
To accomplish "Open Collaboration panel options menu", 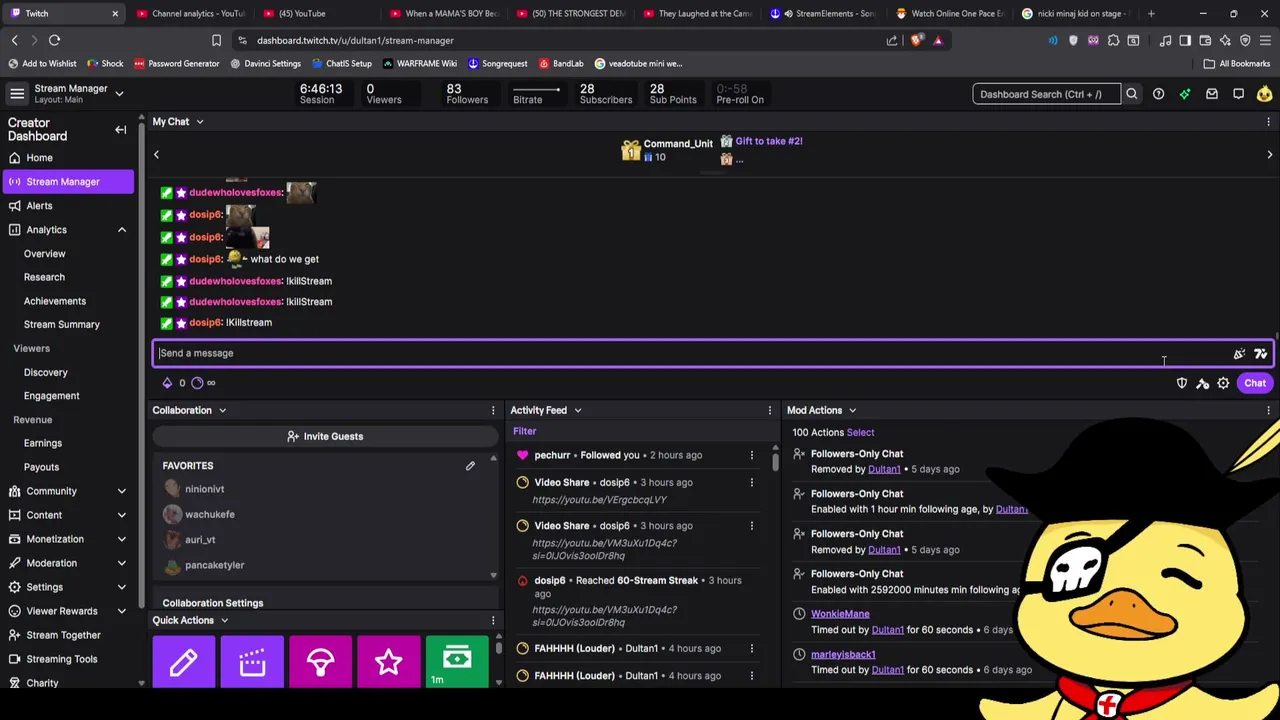I will point(493,410).
